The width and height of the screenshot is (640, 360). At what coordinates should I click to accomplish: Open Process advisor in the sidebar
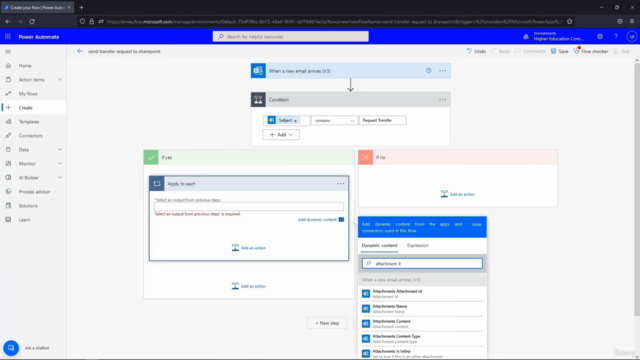point(34,192)
